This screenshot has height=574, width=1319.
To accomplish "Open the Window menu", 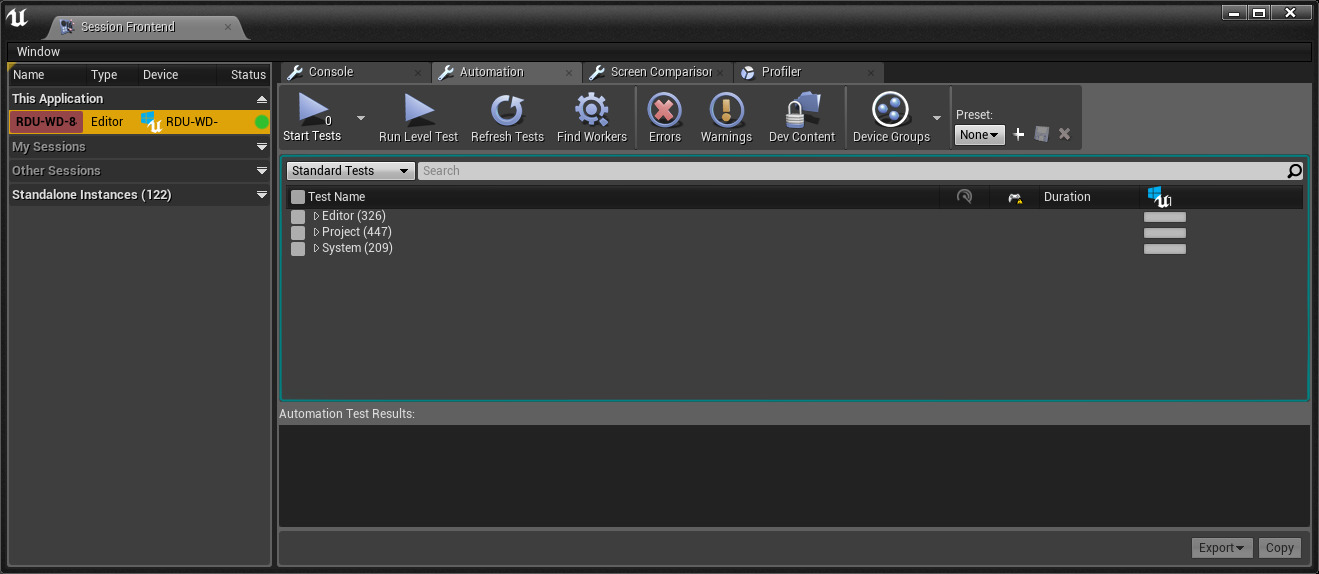I will click(x=38, y=52).
